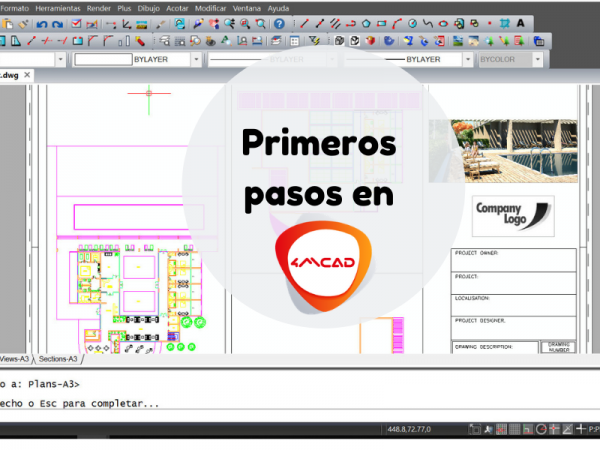This screenshot has height=450, width=600.
Task: Click the white color swatch box
Action: 103,59
